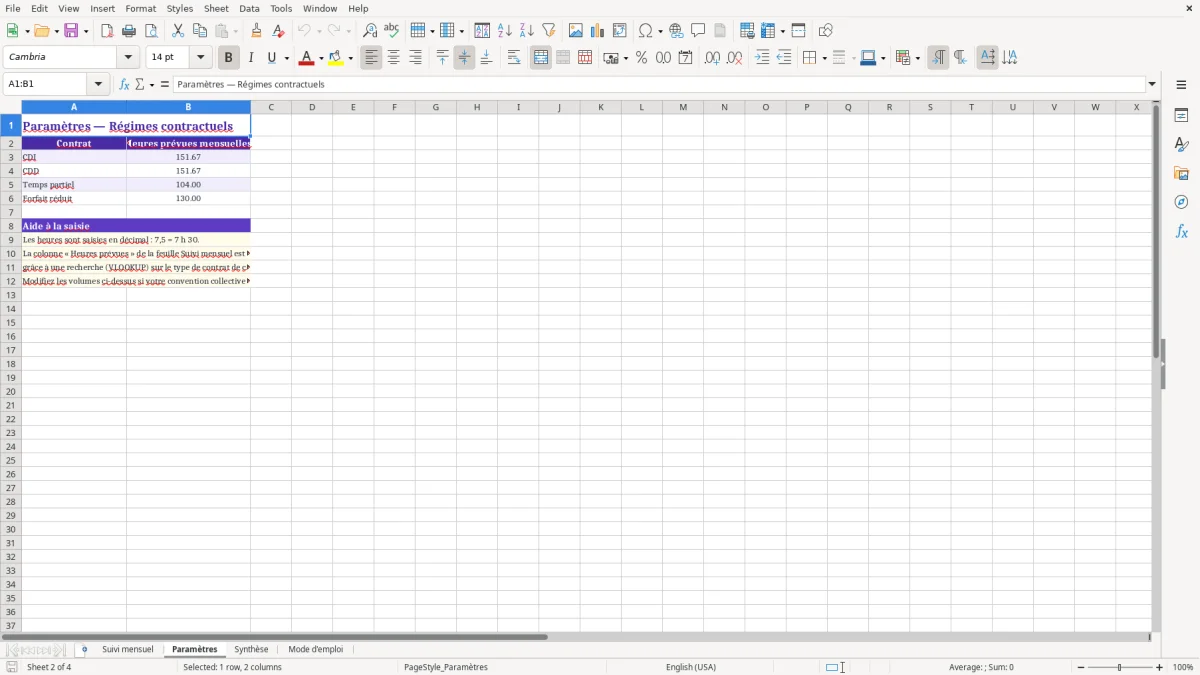Remove a decimal place

[x=735, y=58]
